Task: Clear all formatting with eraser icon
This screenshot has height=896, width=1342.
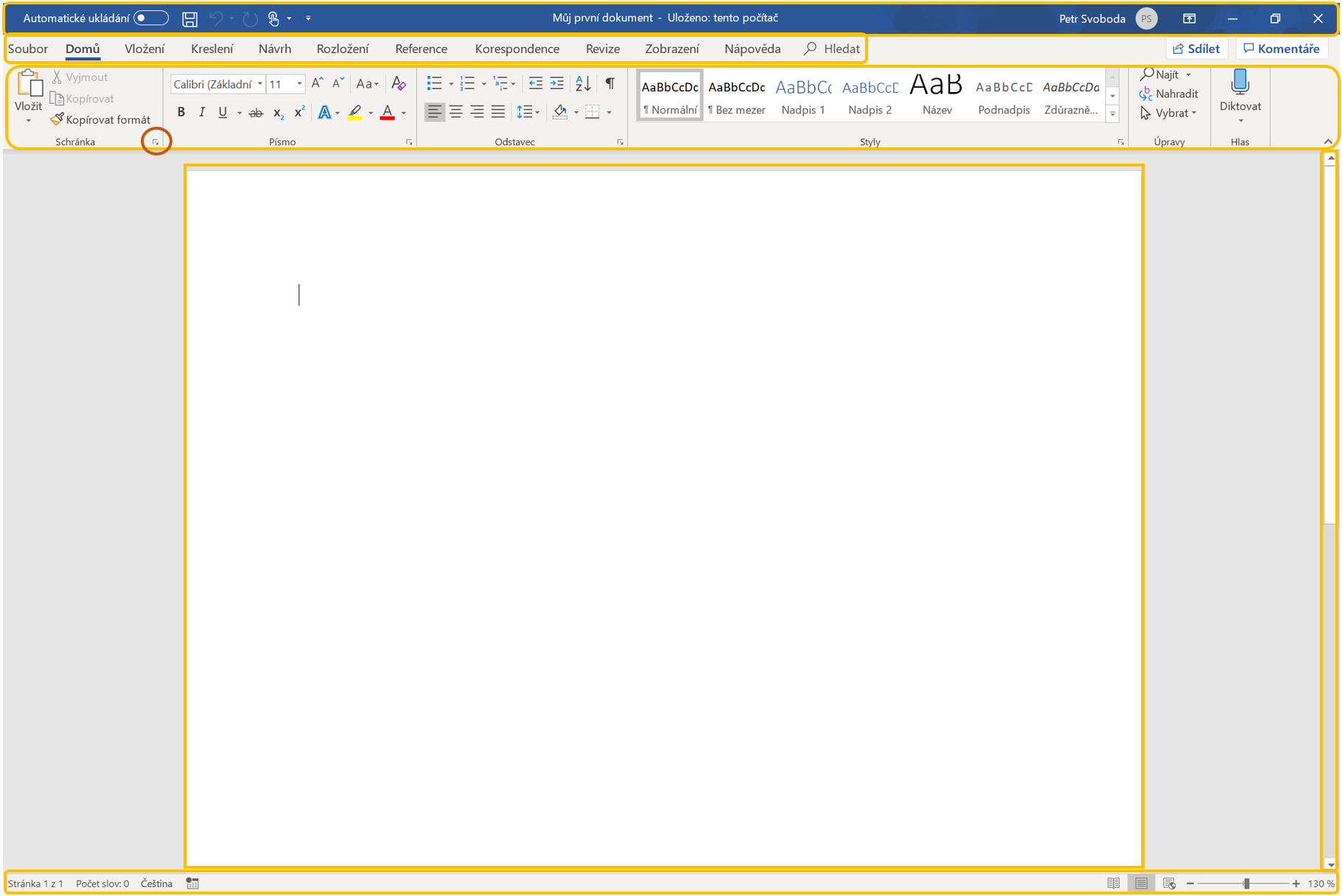Action: 399,84
